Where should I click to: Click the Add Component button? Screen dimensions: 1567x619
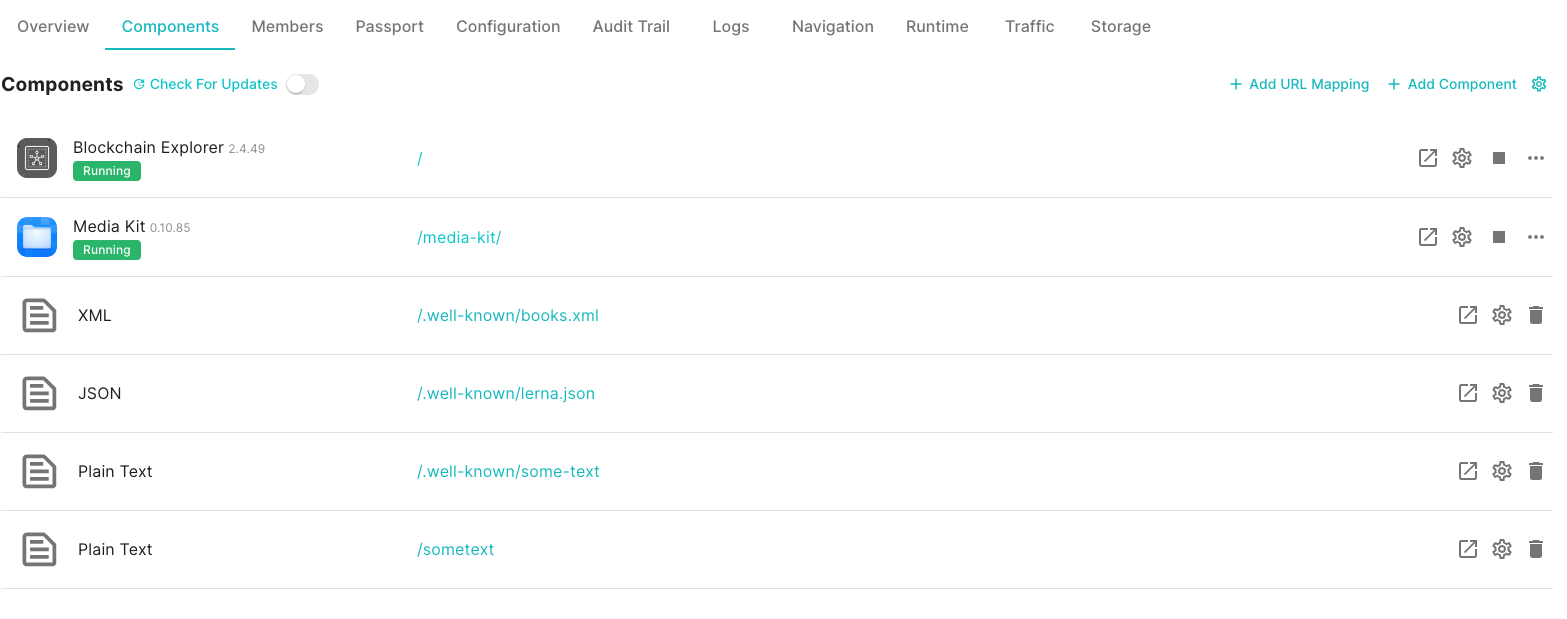point(1452,84)
